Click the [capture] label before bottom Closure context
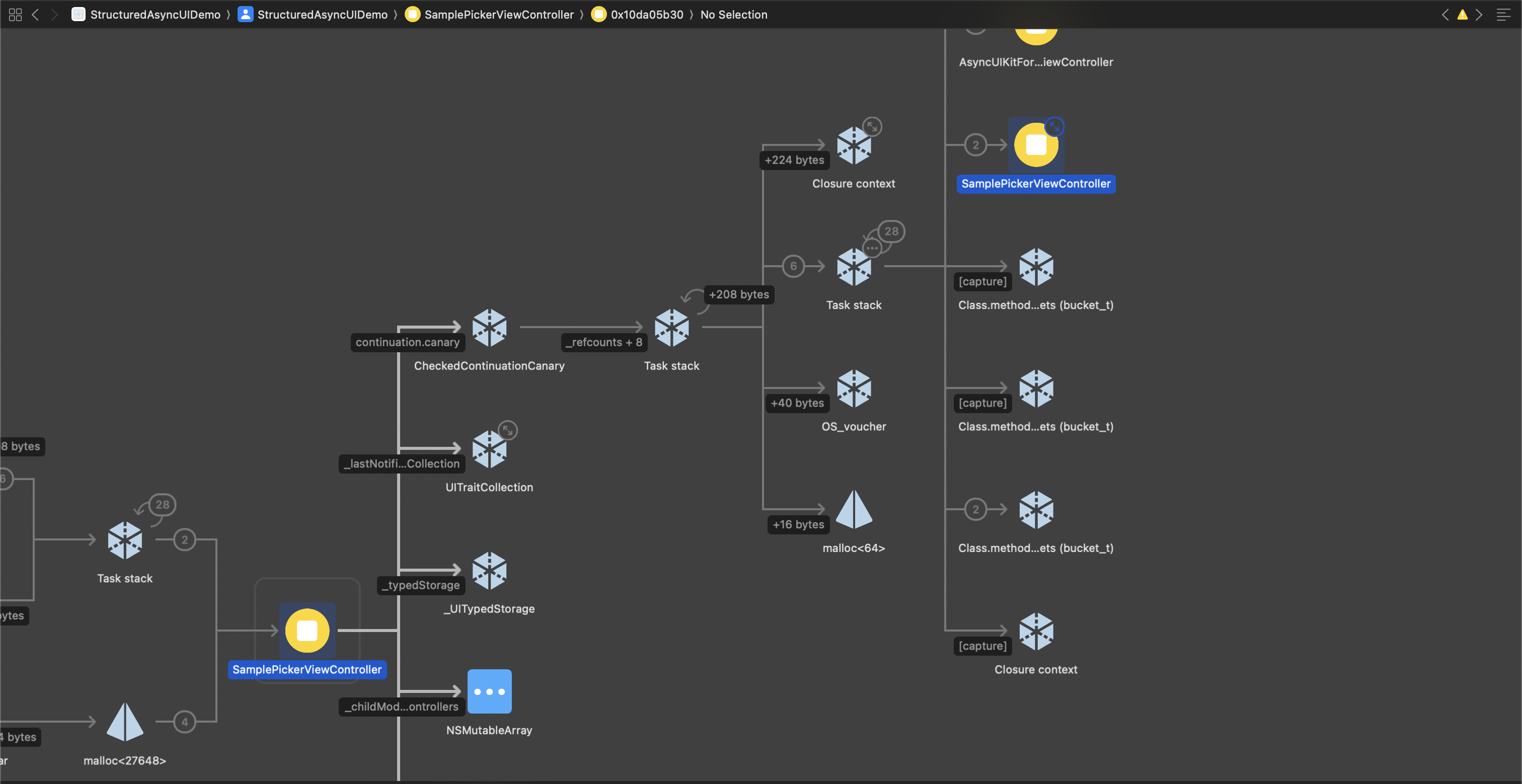The image size is (1522, 784). tap(982, 646)
